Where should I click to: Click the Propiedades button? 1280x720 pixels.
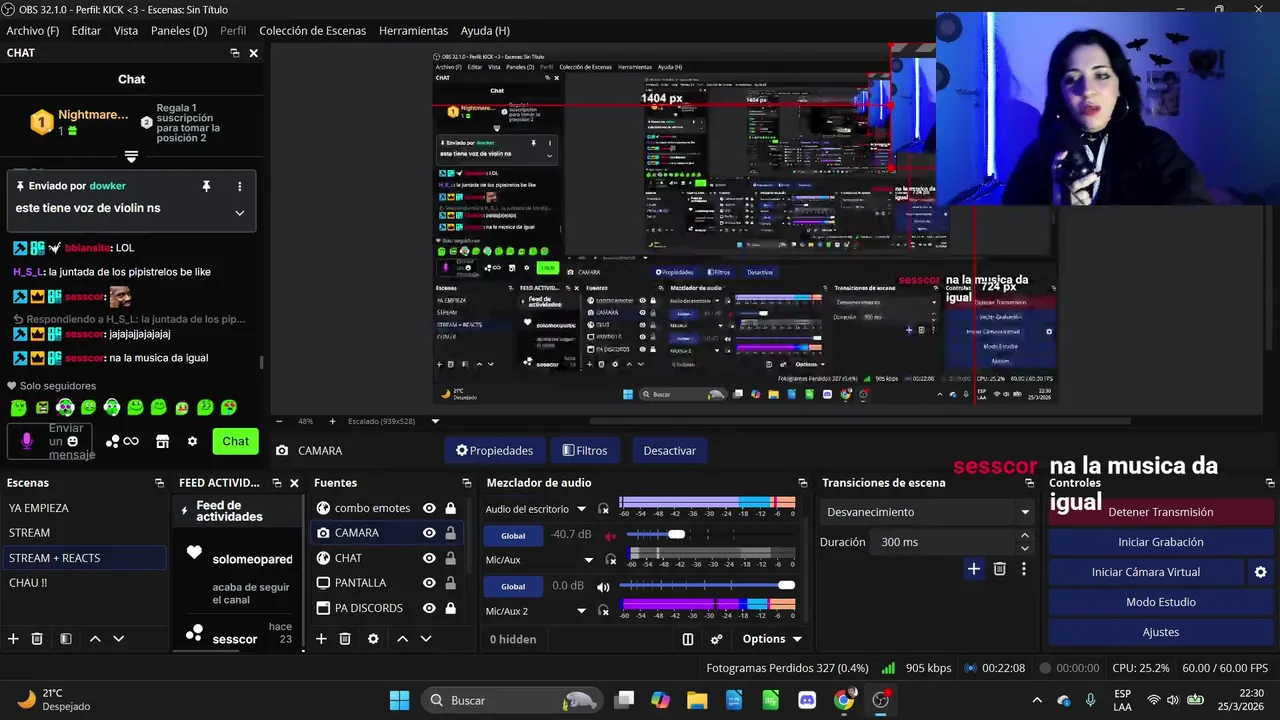click(495, 451)
